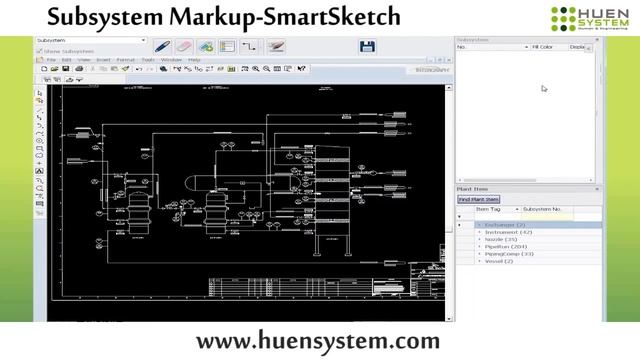Image resolution: width=640 pixels, height=360 pixels.
Task: Expand the PipingComp (33) group
Action: [x=480, y=254]
